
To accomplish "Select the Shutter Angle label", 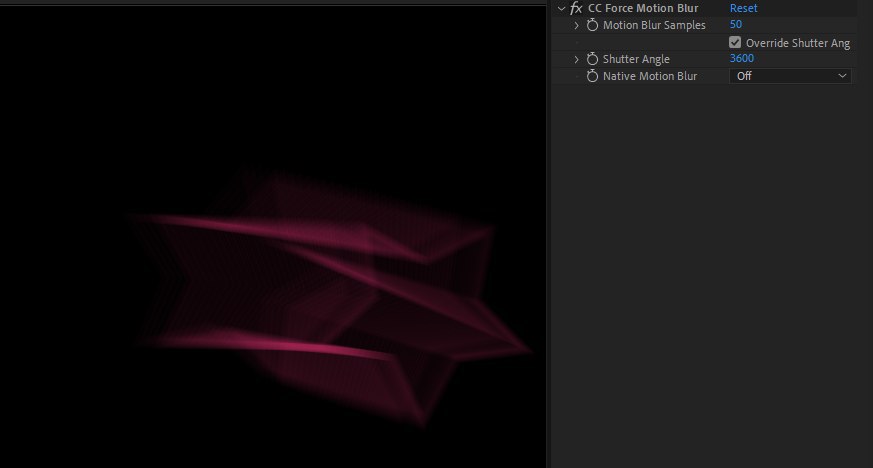I will pos(636,59).
